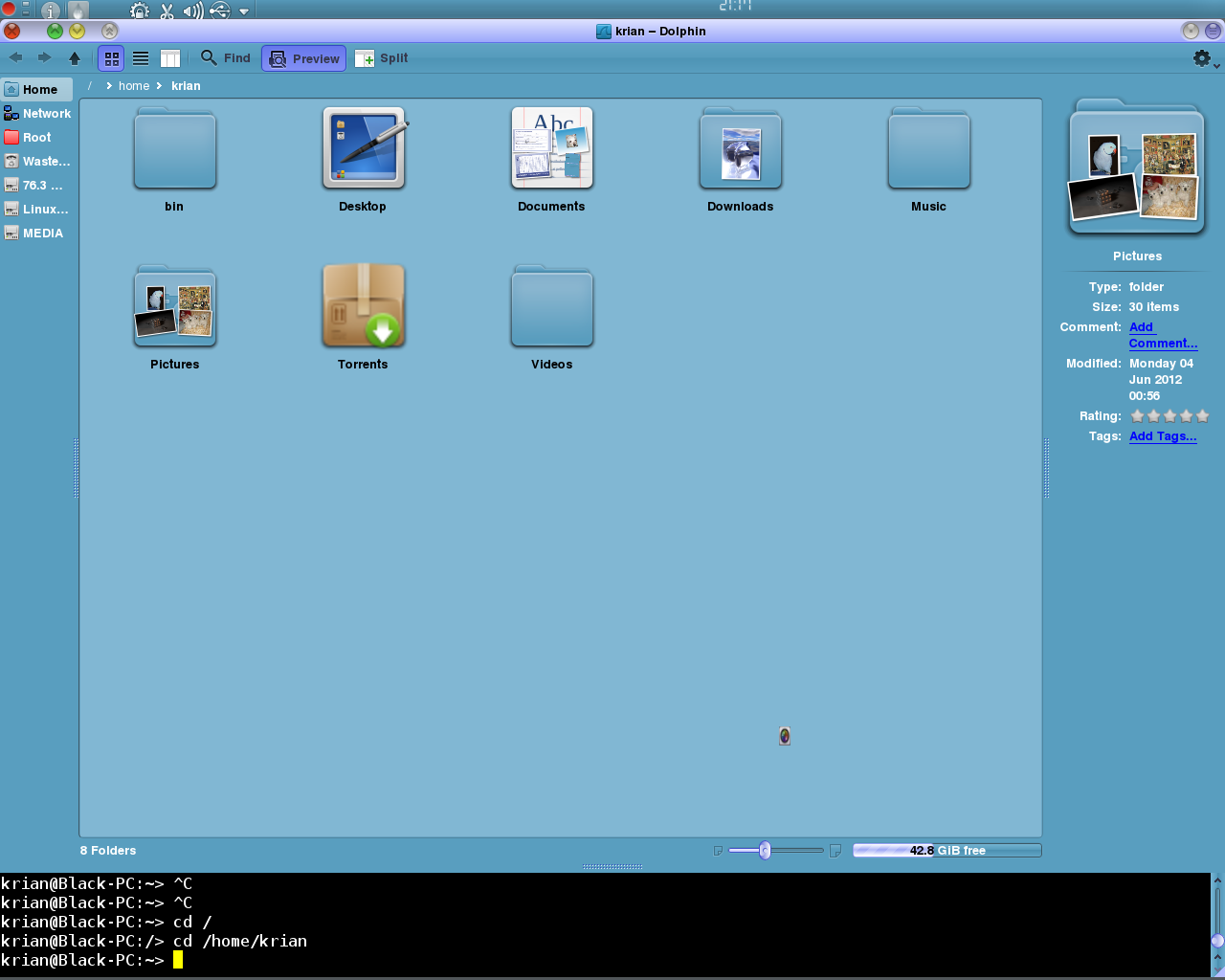Click the Add Tags link
Viewport: 1225px width, 980px height.
1163,436
